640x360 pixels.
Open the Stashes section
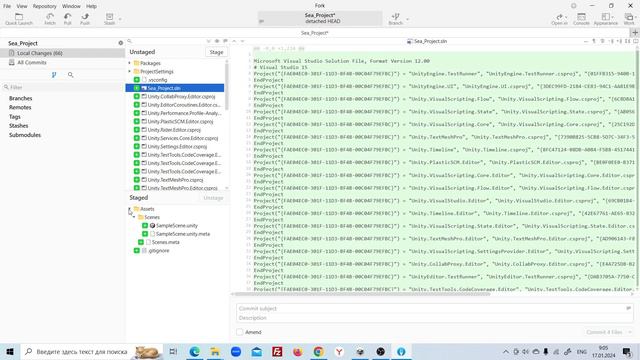tap(18, 126)
